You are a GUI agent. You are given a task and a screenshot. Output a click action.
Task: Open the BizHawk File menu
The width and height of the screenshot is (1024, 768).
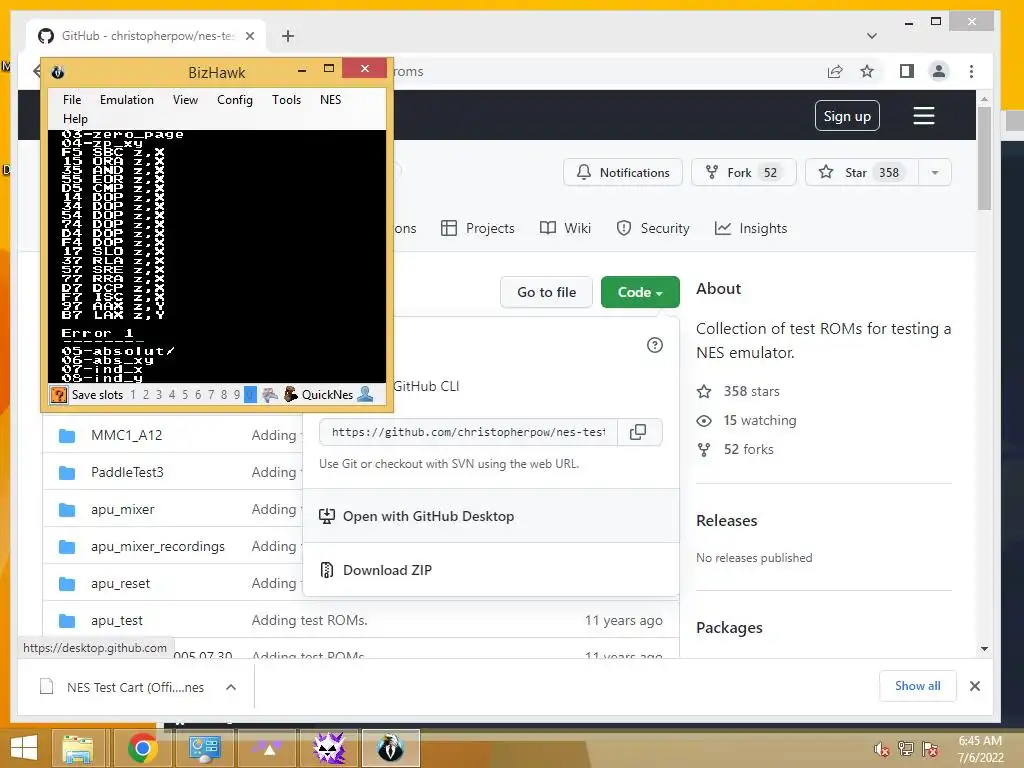coord(72,100)
